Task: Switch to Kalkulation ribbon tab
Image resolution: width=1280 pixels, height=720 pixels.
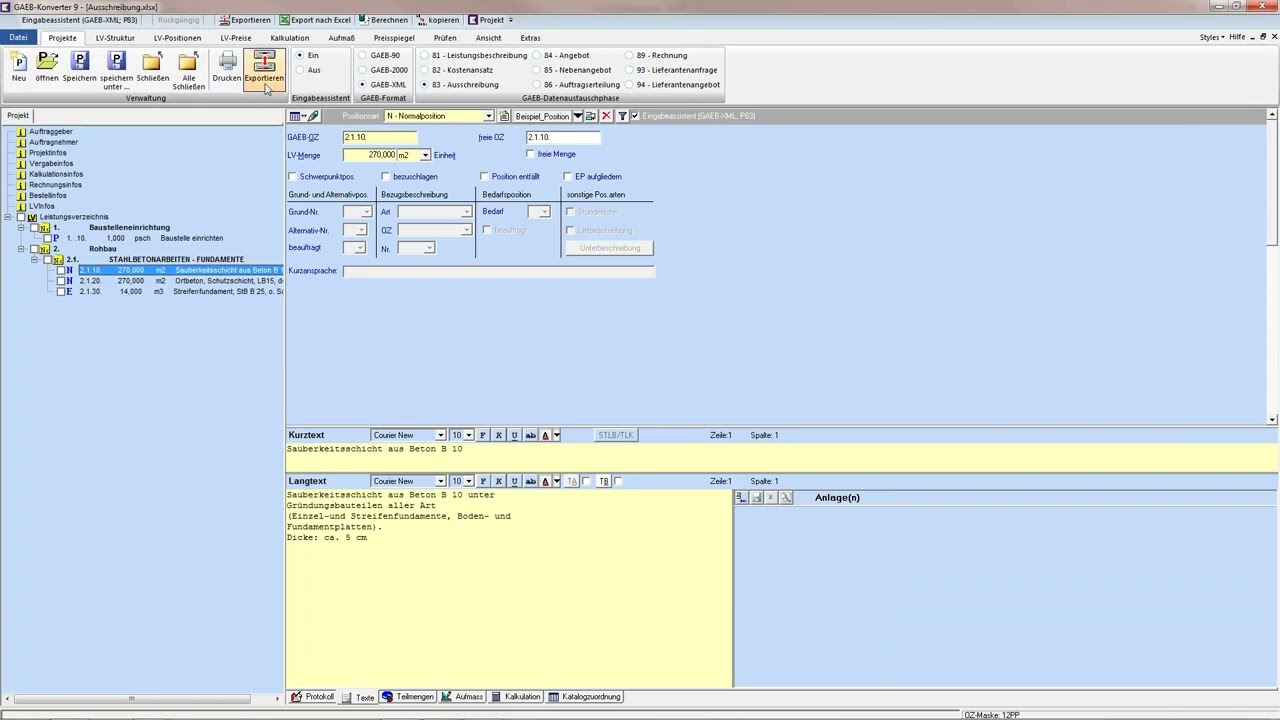Action: click(290, 38)
